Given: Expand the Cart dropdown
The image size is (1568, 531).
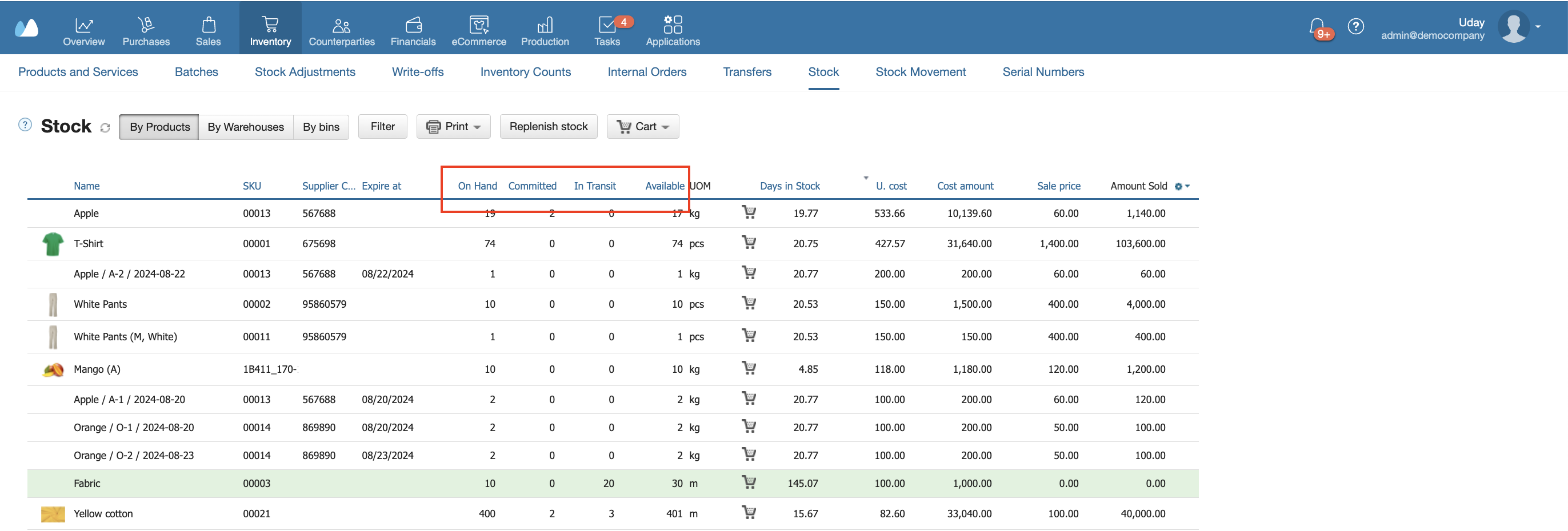Looking at the screenshot, I should click(643, 127).
